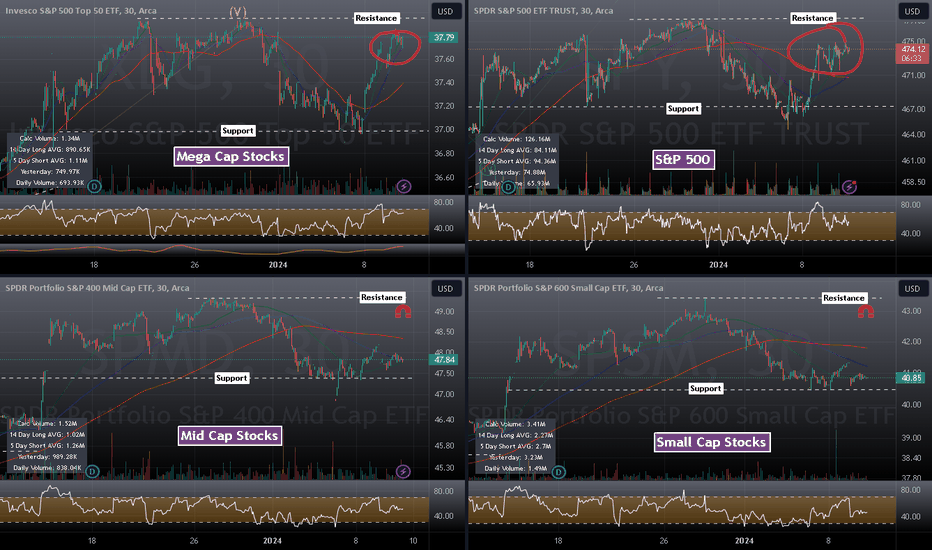Click the lightning bolt icon in Mid Cap ETF chart

point(403,472)
